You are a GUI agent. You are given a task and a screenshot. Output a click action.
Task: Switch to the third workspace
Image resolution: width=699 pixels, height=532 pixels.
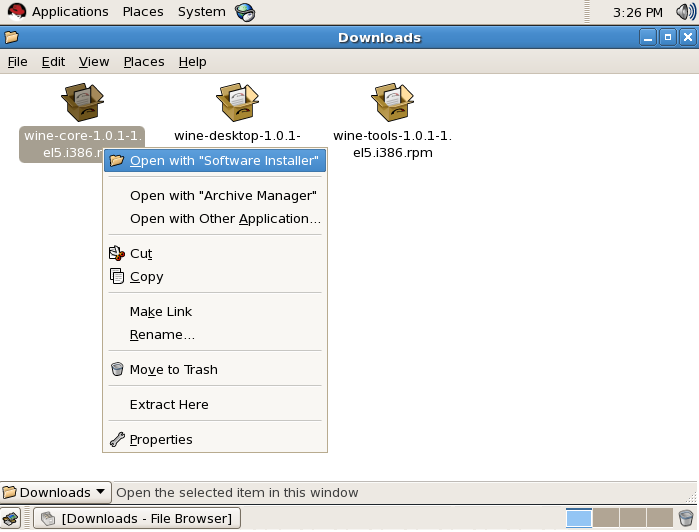coord(633,518)
